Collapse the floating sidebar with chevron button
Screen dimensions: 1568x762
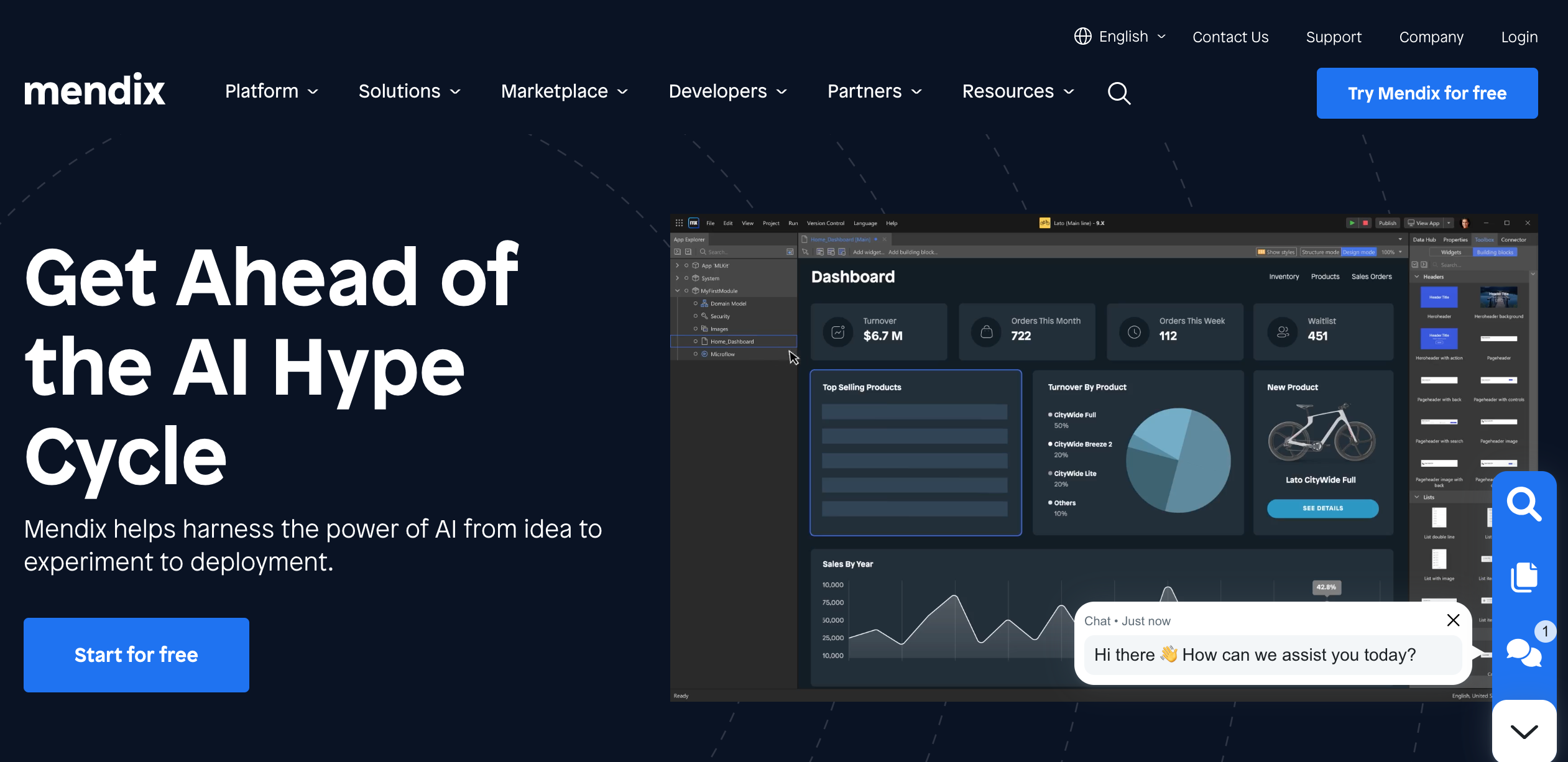(x=1524, y=732)
